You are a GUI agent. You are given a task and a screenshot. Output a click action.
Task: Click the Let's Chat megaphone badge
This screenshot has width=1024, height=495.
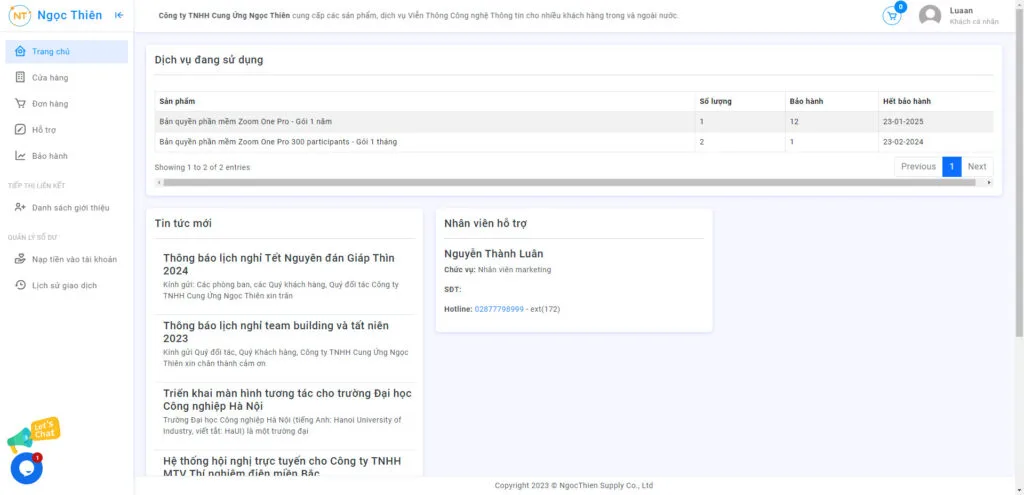[x=34, y=434]
